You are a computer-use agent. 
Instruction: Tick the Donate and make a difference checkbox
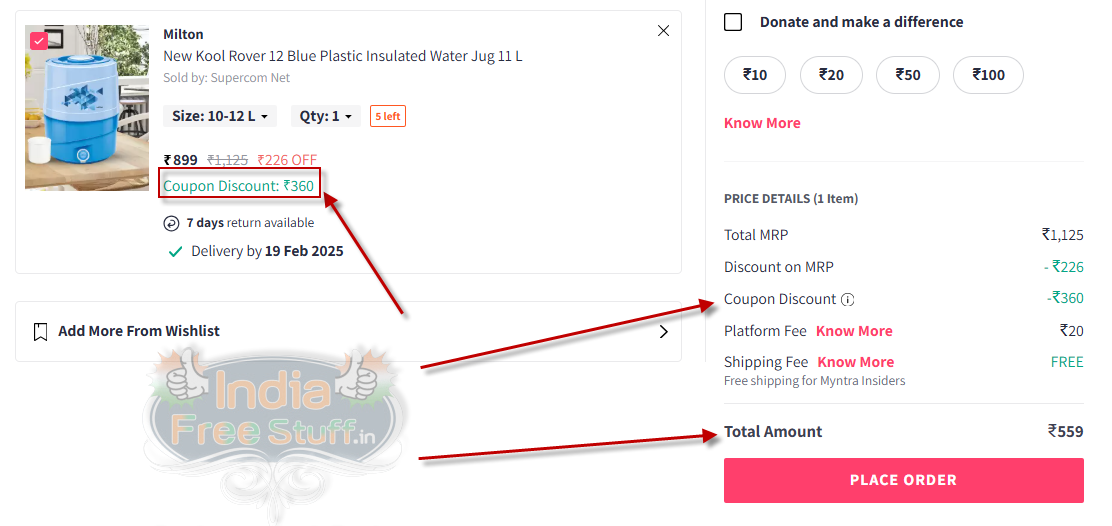(733, 22)
